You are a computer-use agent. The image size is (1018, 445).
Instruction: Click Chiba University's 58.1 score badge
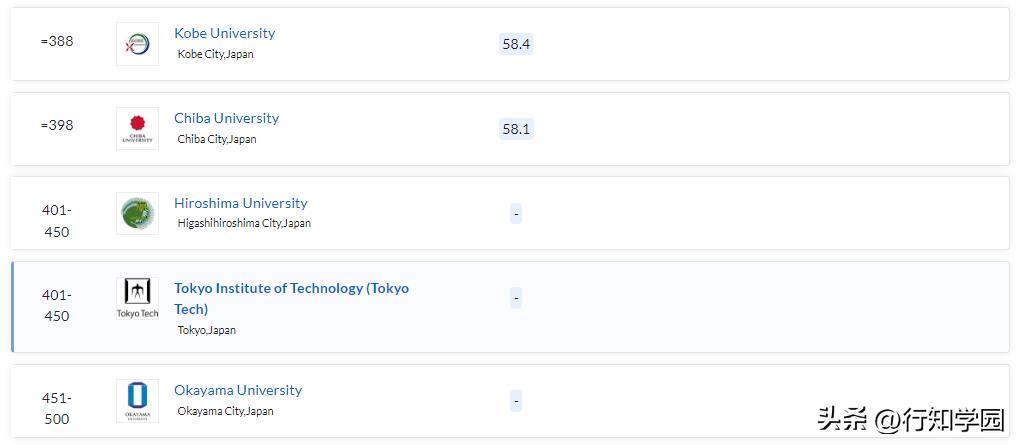click(x=516, y=129)
